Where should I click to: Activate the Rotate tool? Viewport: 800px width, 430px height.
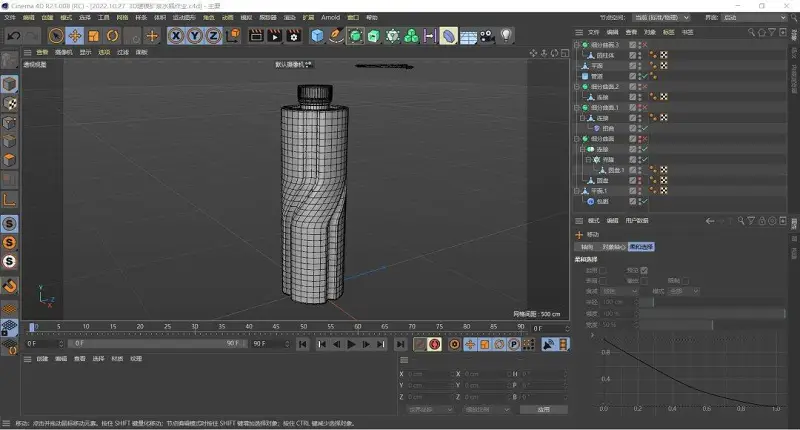pyautogui.click(x=112, y=36)
